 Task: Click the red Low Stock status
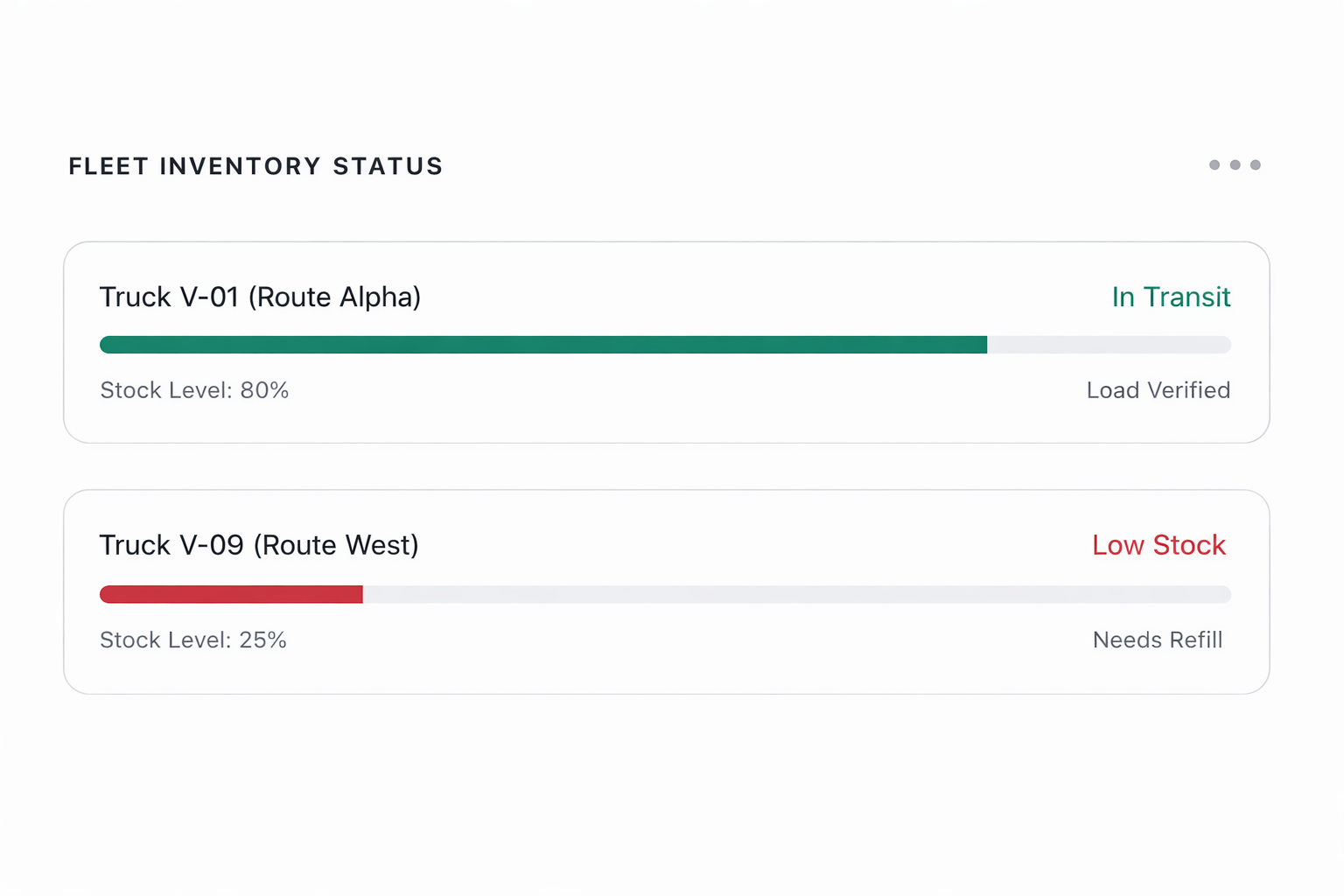point(1158,545)
